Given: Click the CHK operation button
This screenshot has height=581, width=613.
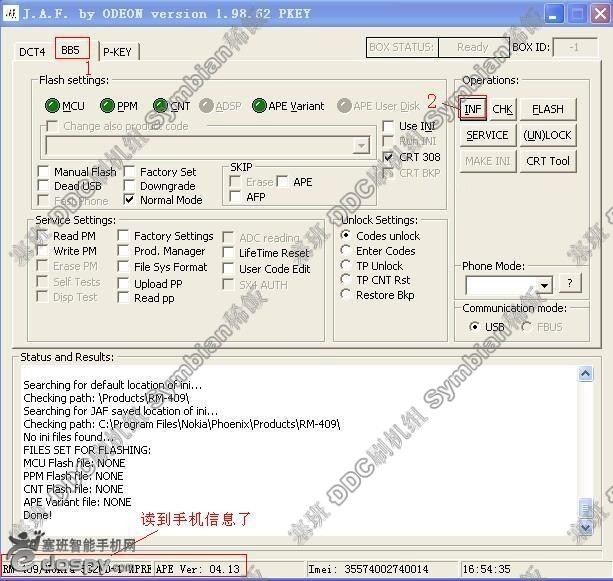Looking at the screenshot, I should (502, 109).
